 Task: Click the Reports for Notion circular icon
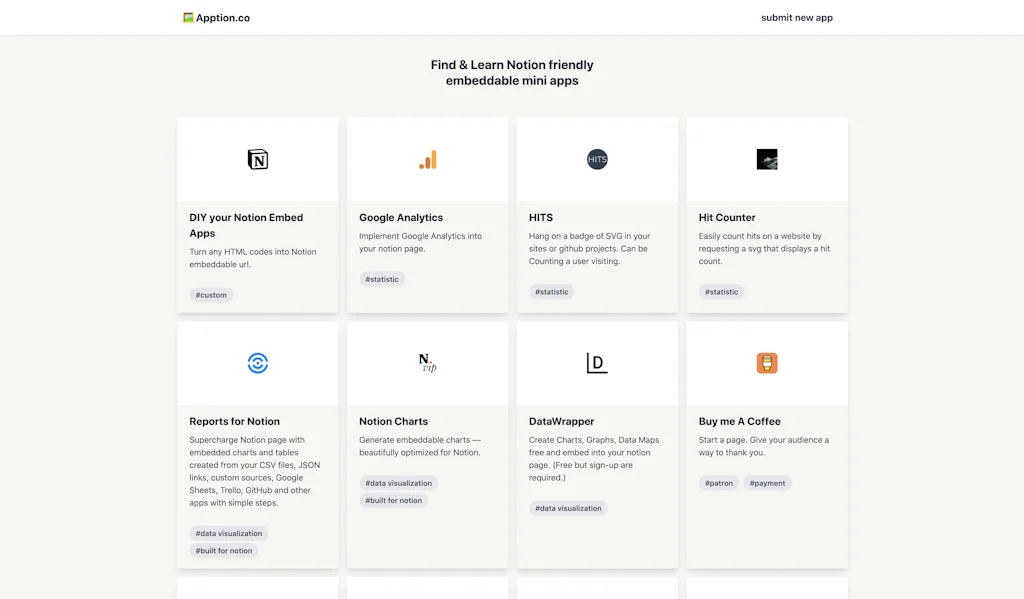click(257, 363)
